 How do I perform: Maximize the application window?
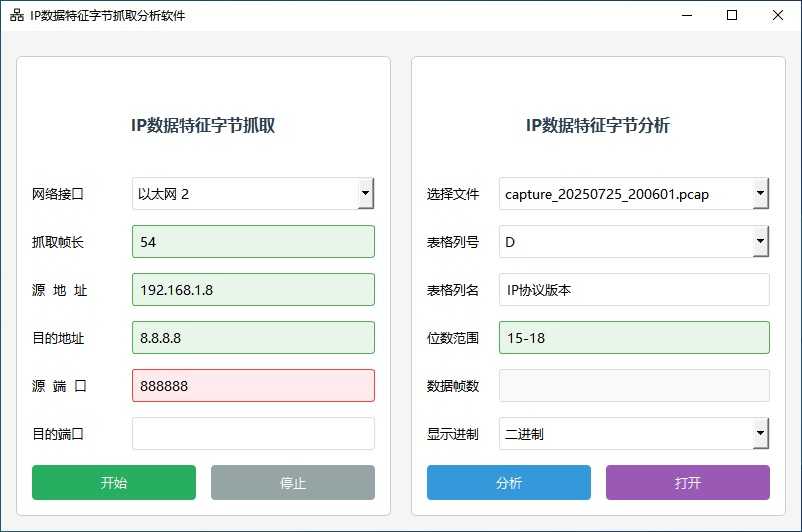(732, 16)
